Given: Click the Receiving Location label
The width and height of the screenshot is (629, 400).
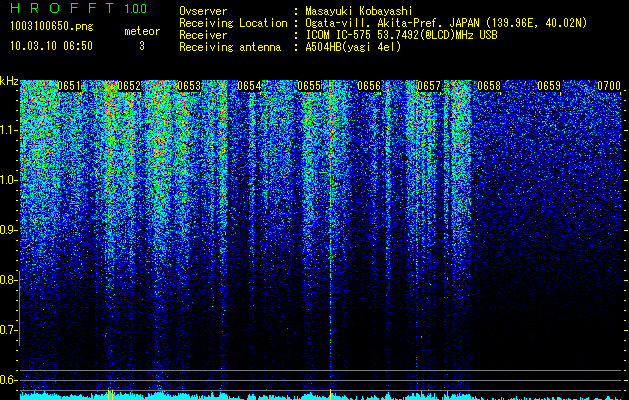Looking at the screenshot, I should (233, 23).
